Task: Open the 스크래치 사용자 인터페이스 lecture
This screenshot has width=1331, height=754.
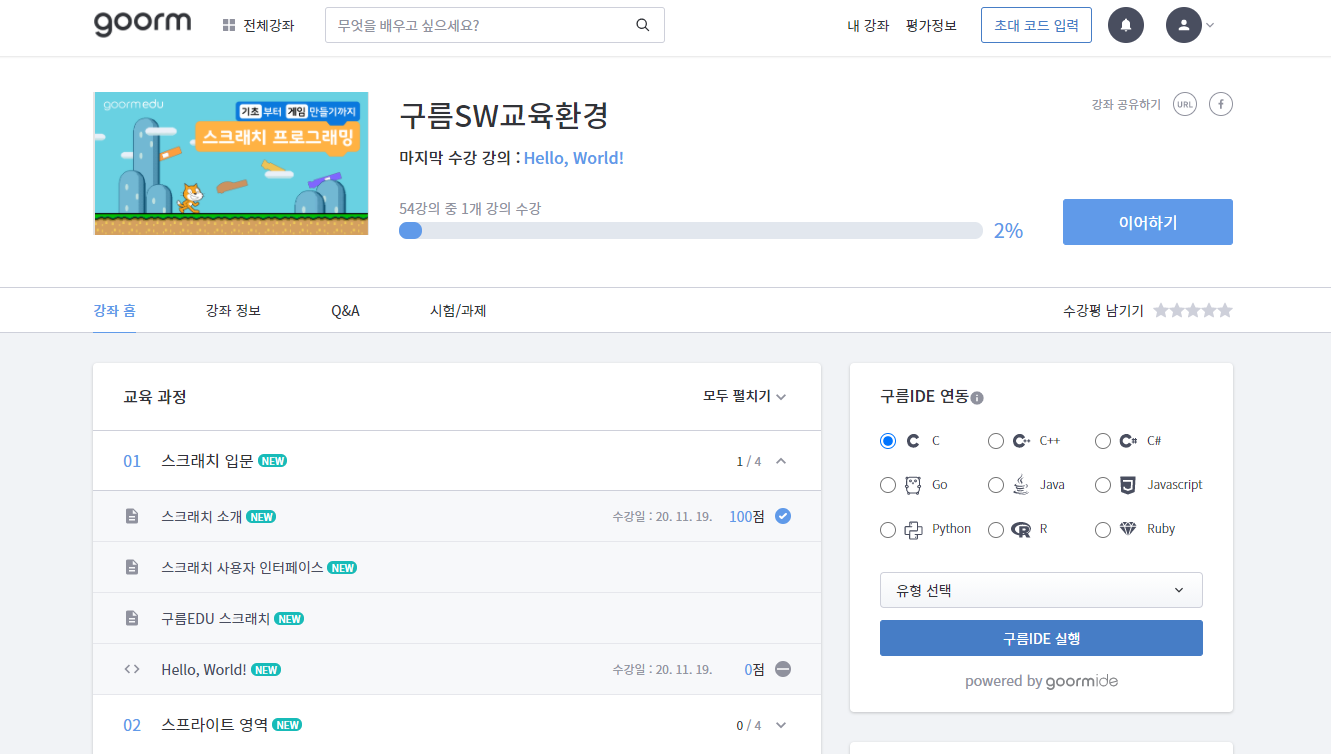Action: [242, 567]
